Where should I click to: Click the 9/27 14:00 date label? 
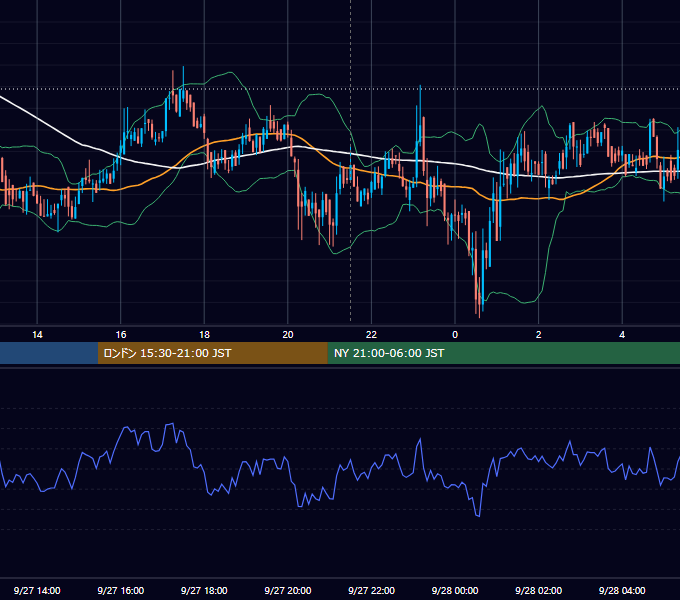pos(37,590)
